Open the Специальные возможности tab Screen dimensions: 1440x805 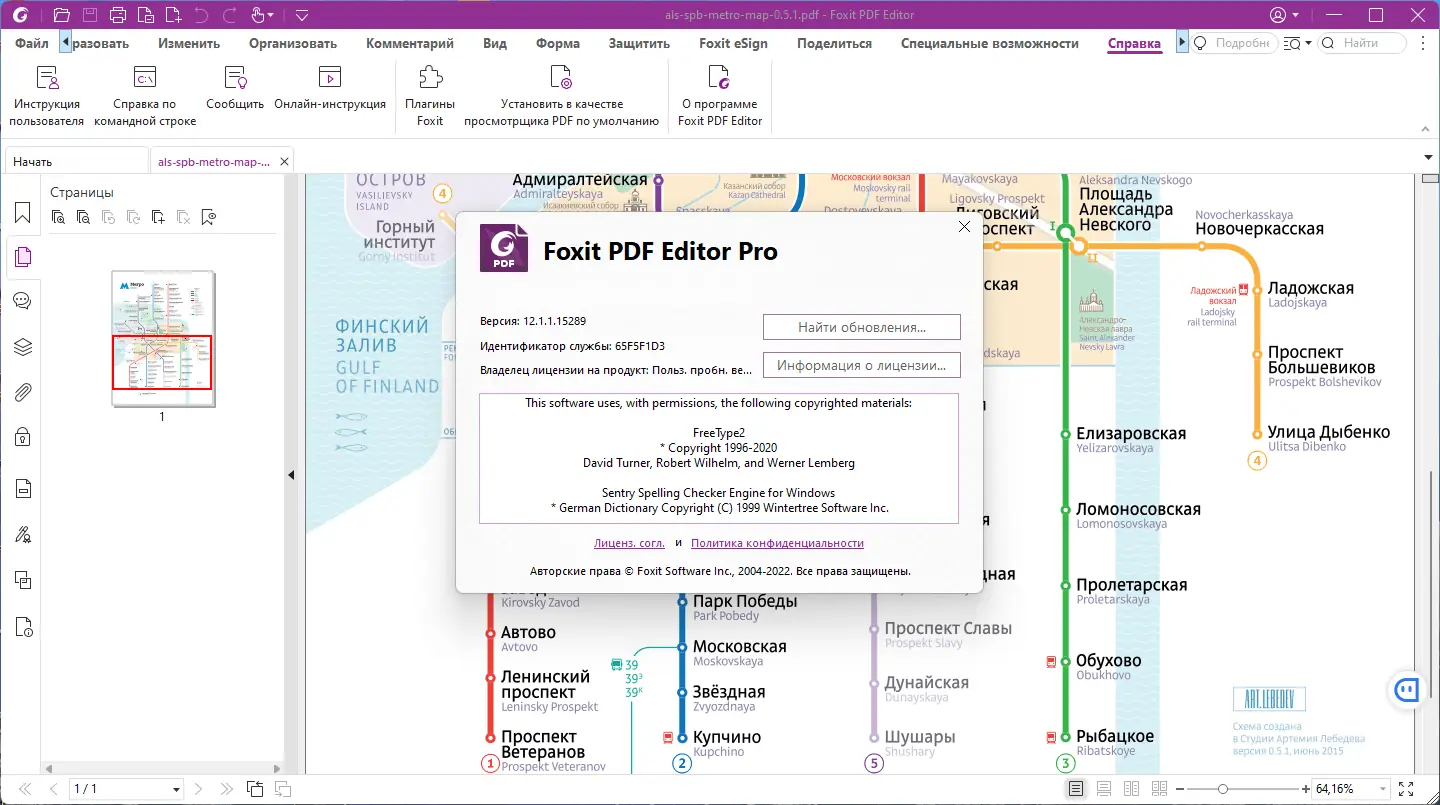(x=990, y=43)
